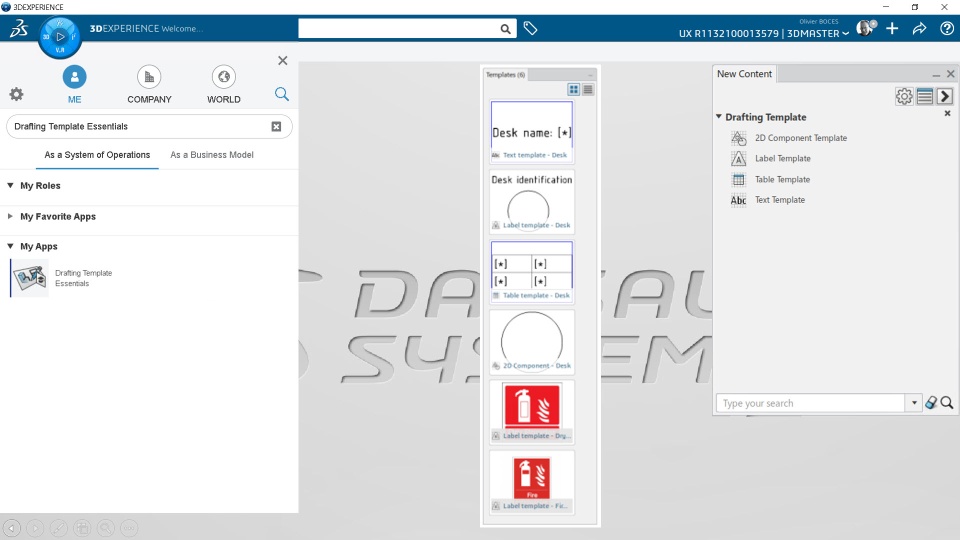Open the tag icon next to search

click(x=530, y=28)
